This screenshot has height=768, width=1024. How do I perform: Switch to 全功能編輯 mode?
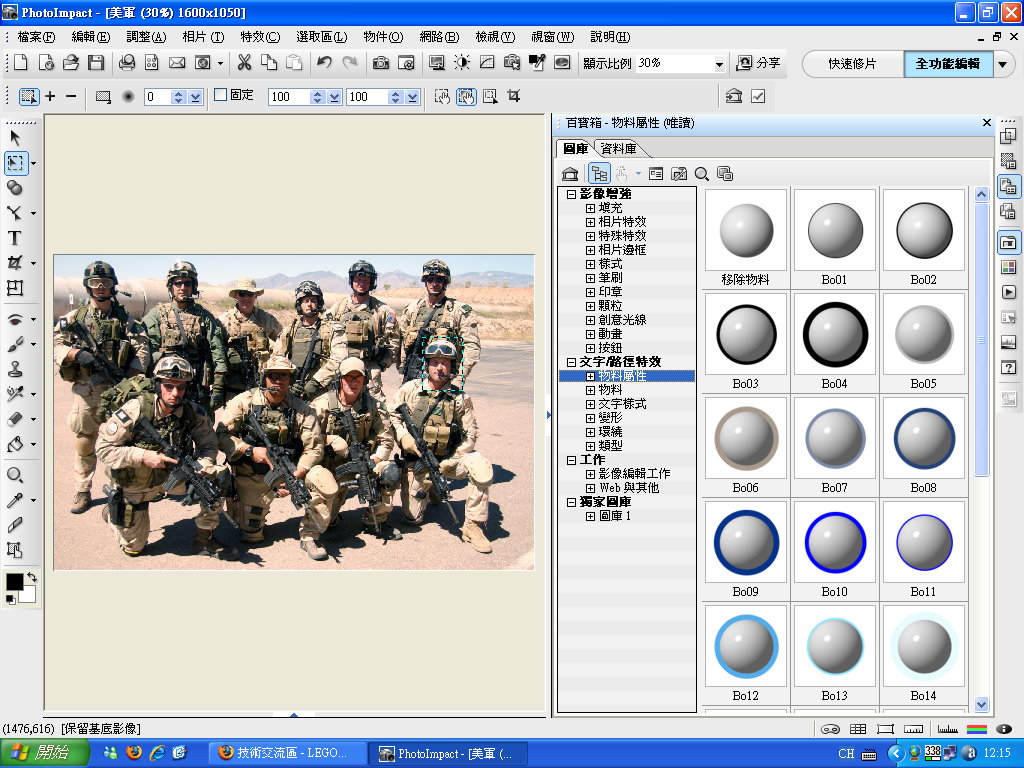click(x=948, y=63)
